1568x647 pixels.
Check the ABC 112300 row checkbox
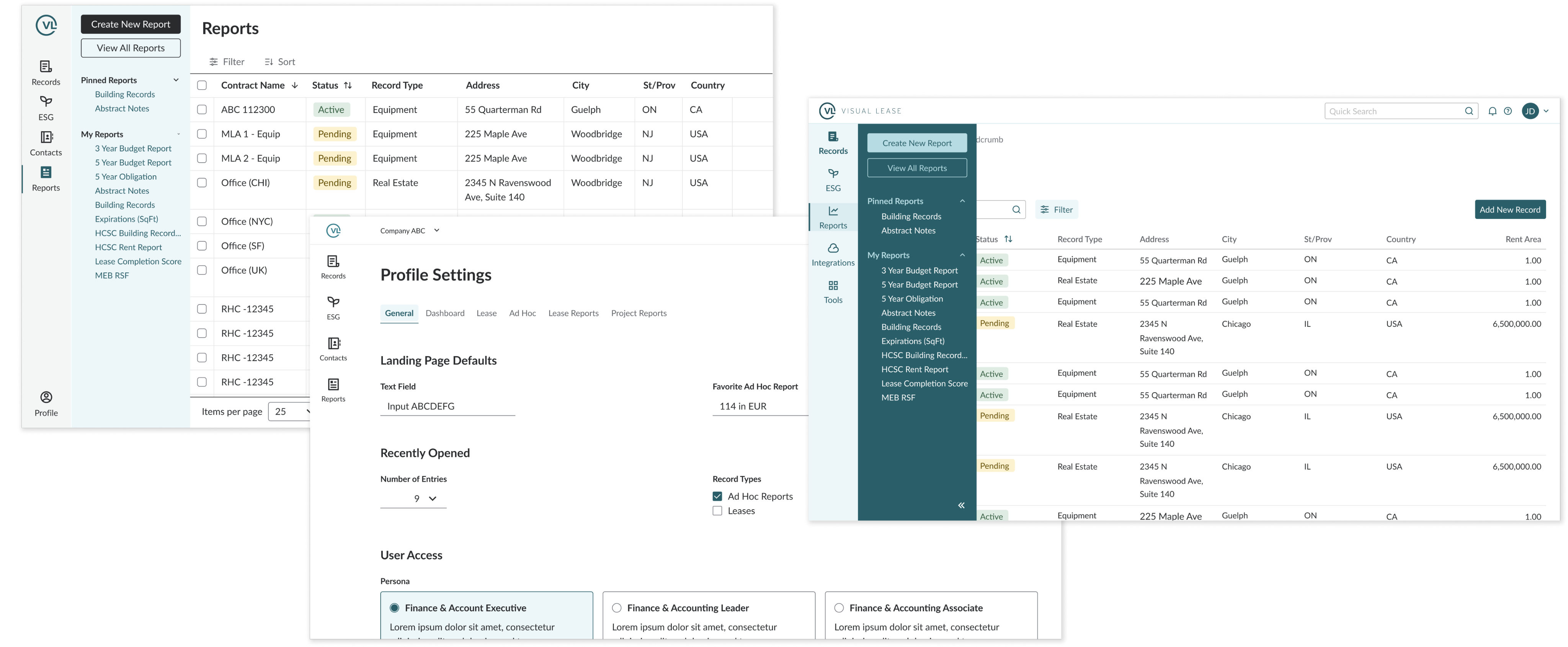(202, 109)
